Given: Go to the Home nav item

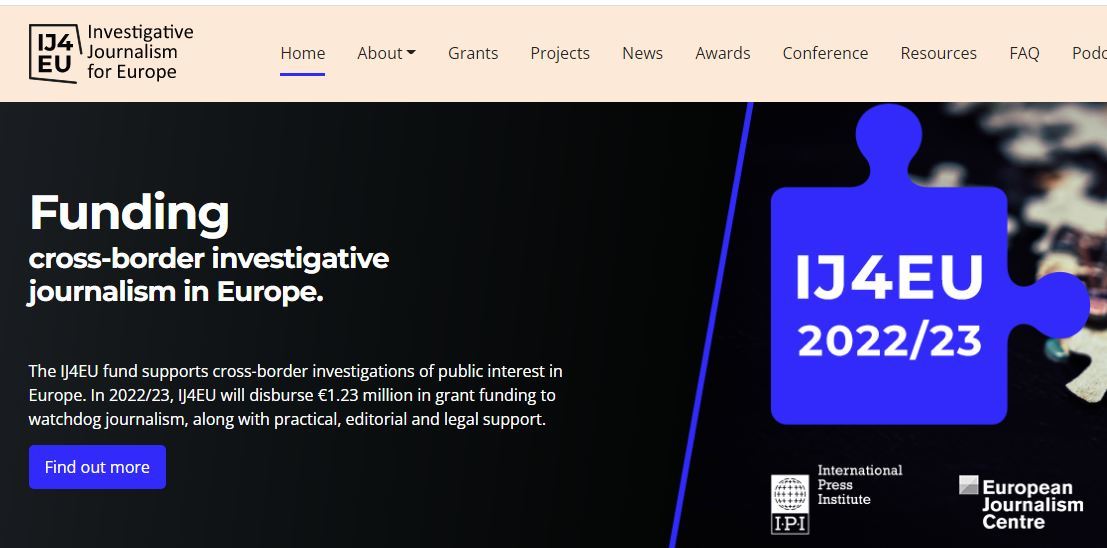Looking at the screenshot, I should 302,53.
